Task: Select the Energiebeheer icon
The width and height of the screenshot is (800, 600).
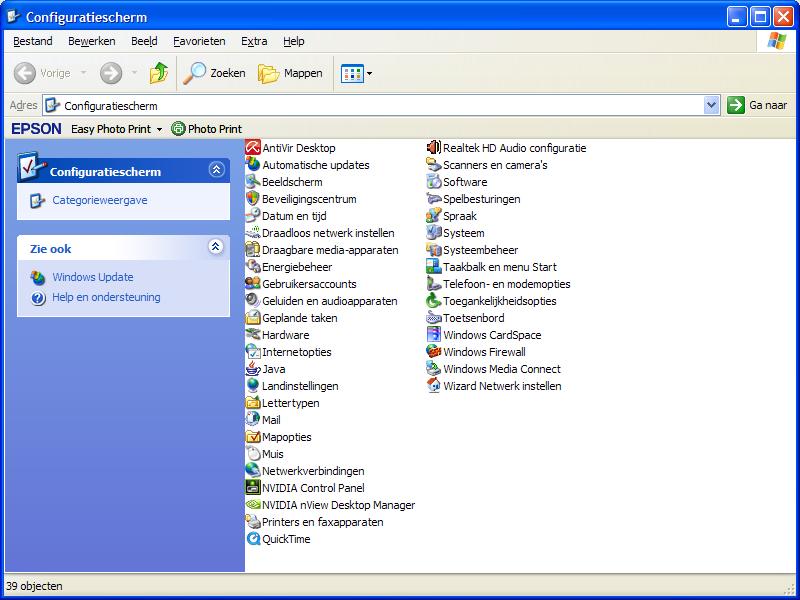Action: 253,267
